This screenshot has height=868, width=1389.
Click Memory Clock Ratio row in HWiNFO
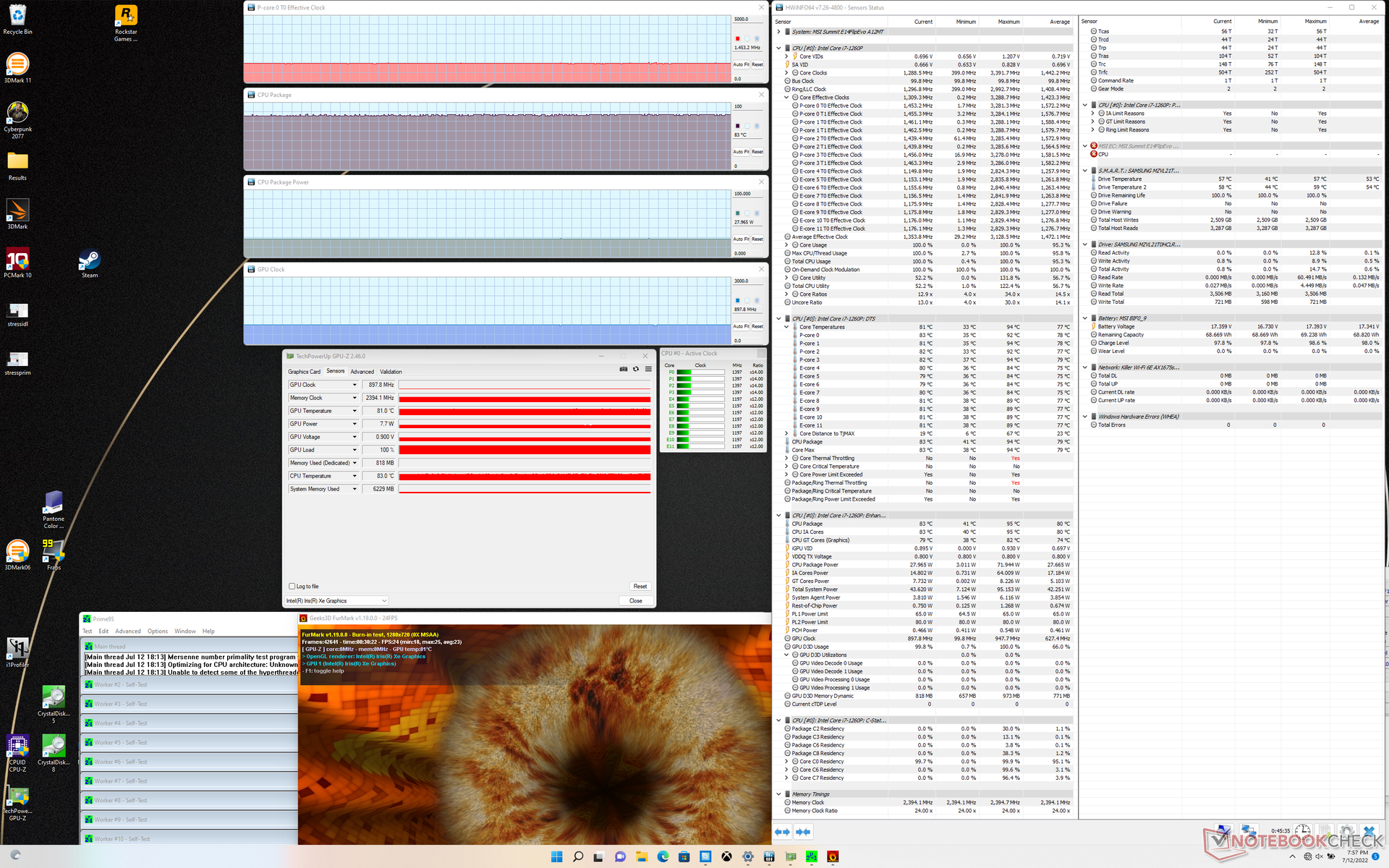[x=924, y=811]
